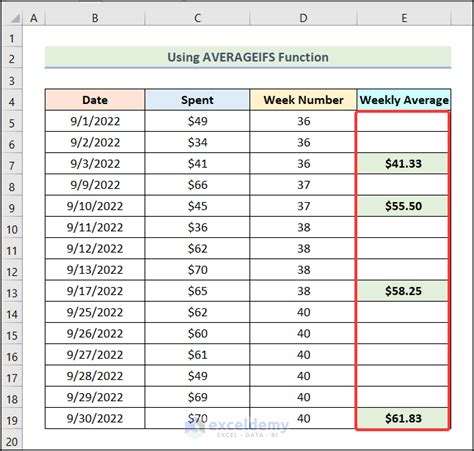Viewport: 474px width, 451px height.
Task: Select column D header
Action: tap(303, 18)
